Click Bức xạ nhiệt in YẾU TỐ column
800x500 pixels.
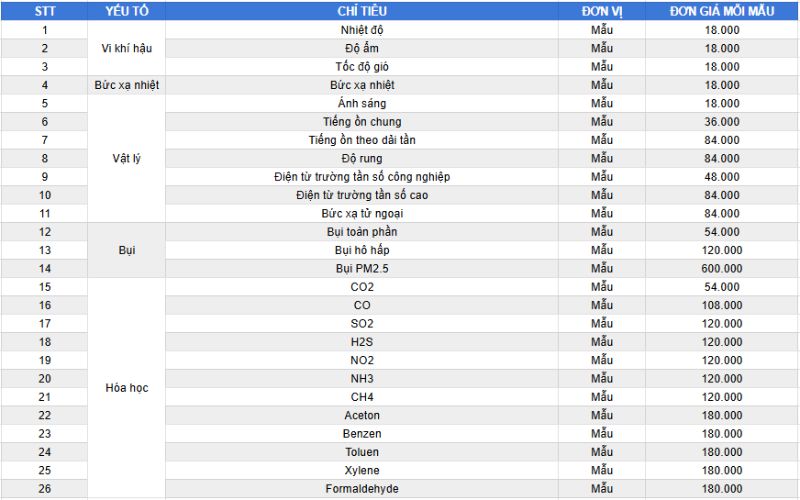(x=126, y=85)
